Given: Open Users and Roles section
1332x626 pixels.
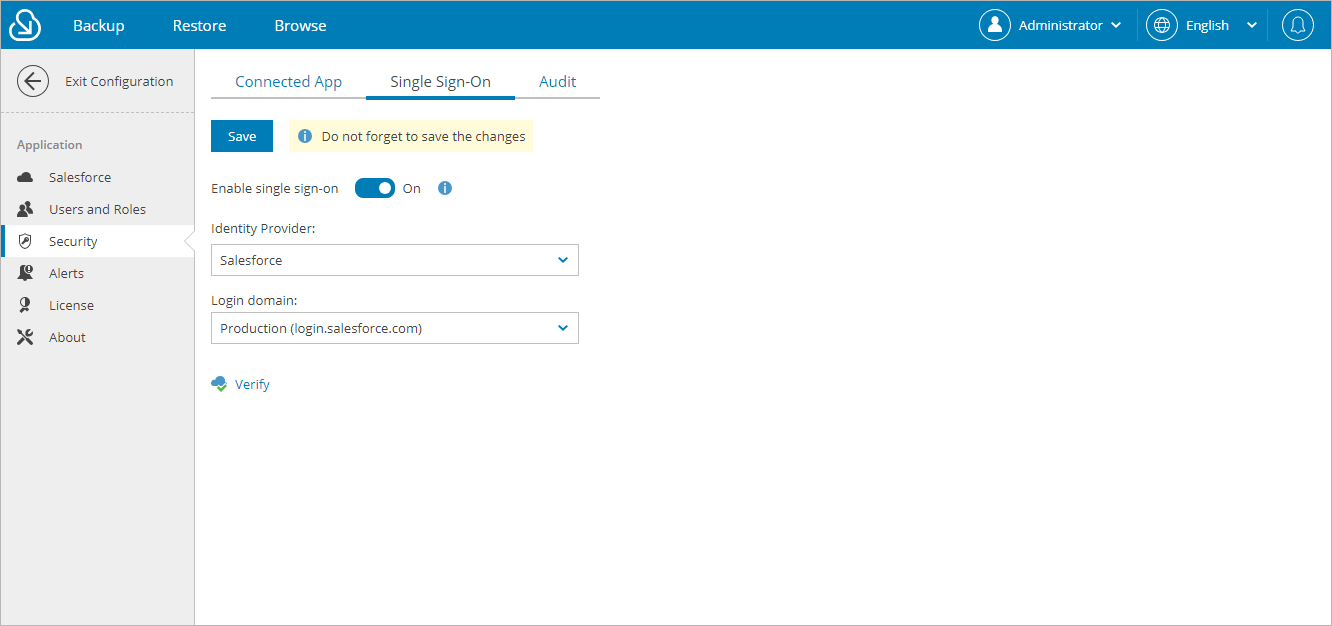Looking at the screenshot, I should (x=98, y=209).
